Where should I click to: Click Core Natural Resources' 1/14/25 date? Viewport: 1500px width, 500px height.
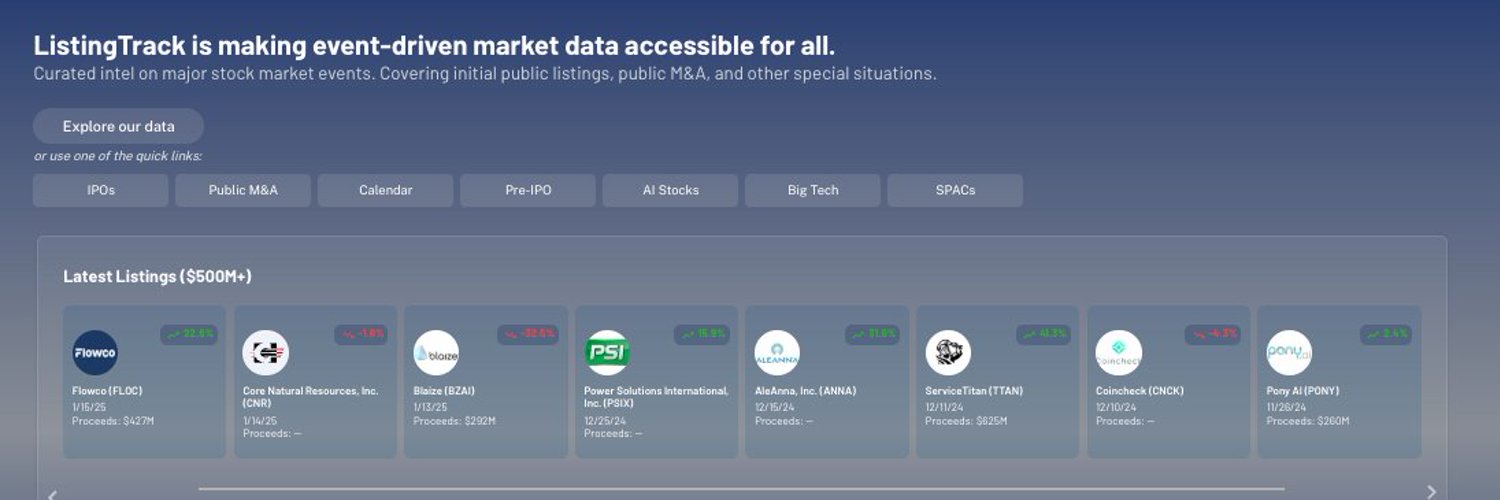click(260, 421)
